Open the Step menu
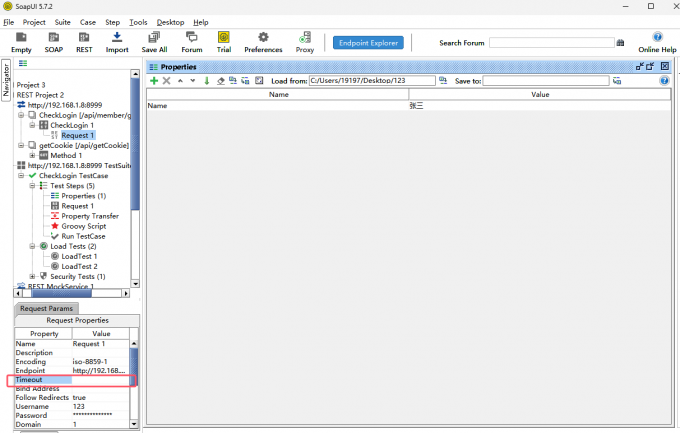 click(112, 22)
